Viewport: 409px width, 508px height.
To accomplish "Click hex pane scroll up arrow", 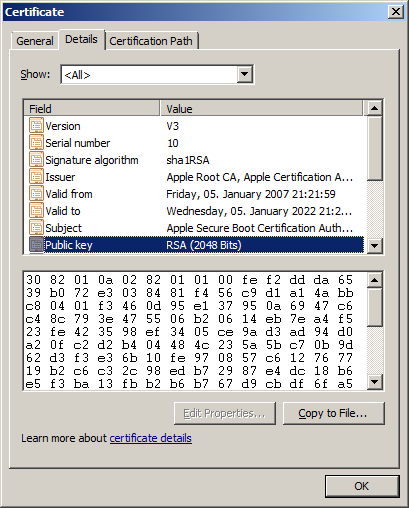I will [374, 280].
